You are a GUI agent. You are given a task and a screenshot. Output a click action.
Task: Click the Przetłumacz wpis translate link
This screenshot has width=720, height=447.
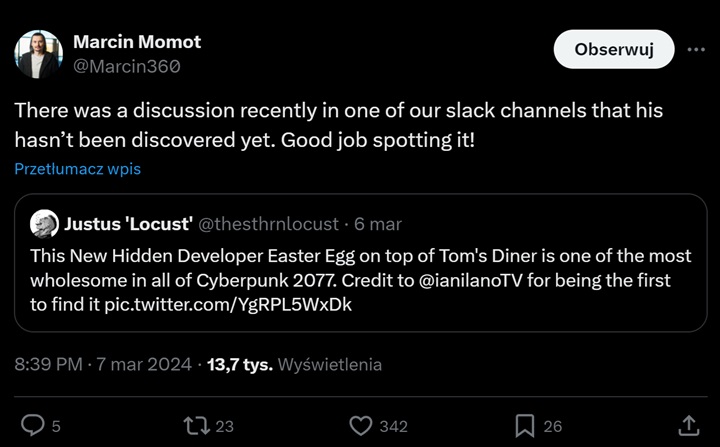(x=77, y=169)
